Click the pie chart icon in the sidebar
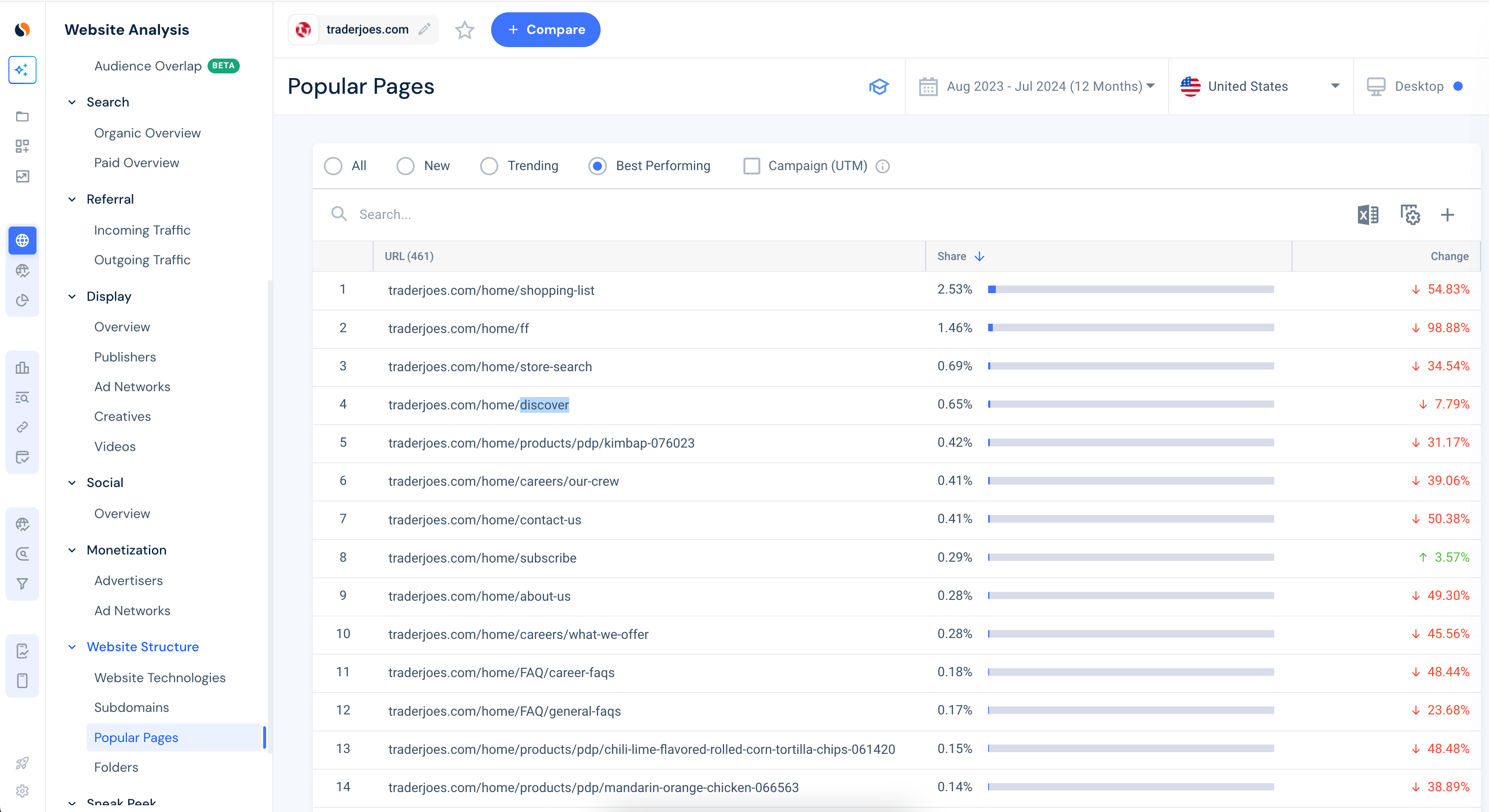 tap(22, 300)
